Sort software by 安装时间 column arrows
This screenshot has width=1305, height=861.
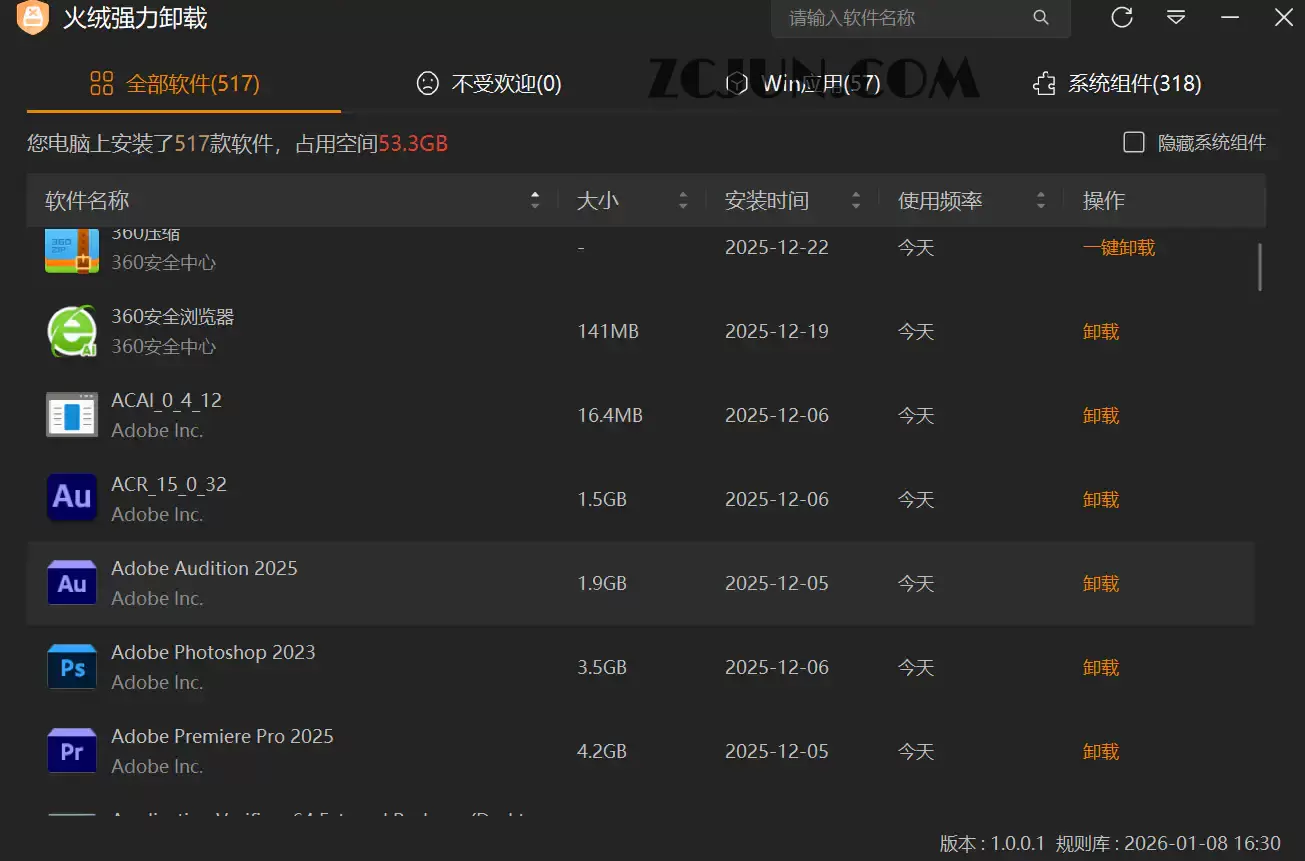pyautogui.click(x=856, y=200)
